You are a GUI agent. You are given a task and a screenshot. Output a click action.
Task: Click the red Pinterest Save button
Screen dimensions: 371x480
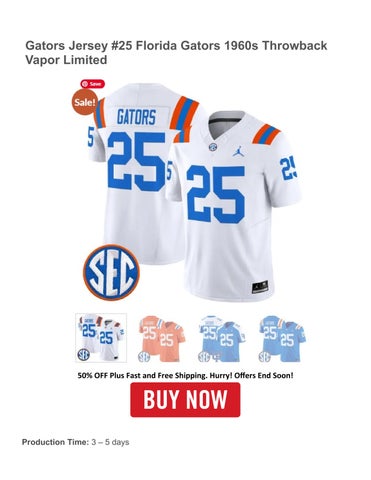click(93, 84)
